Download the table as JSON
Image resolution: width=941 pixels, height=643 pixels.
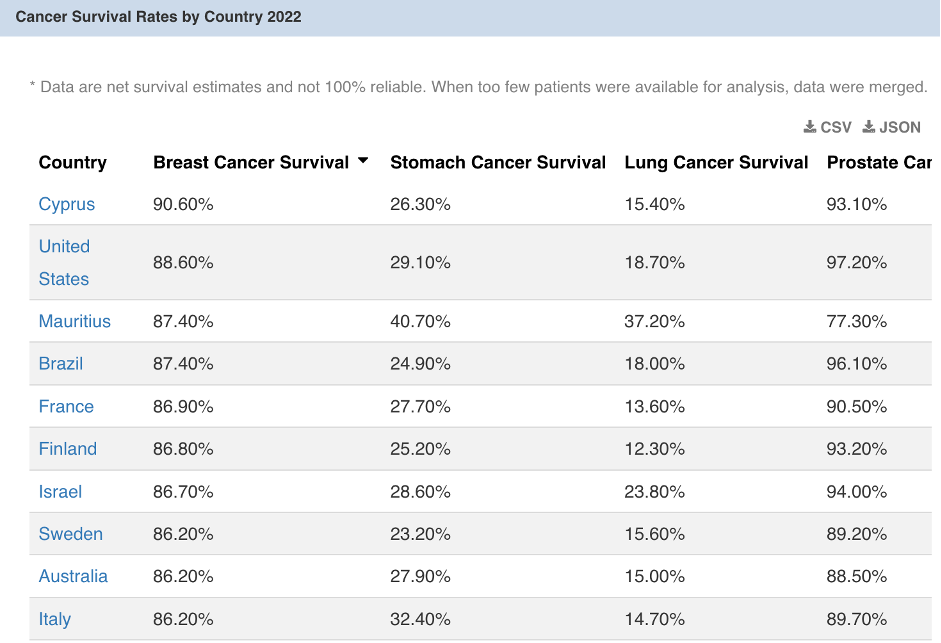(892, 127)
